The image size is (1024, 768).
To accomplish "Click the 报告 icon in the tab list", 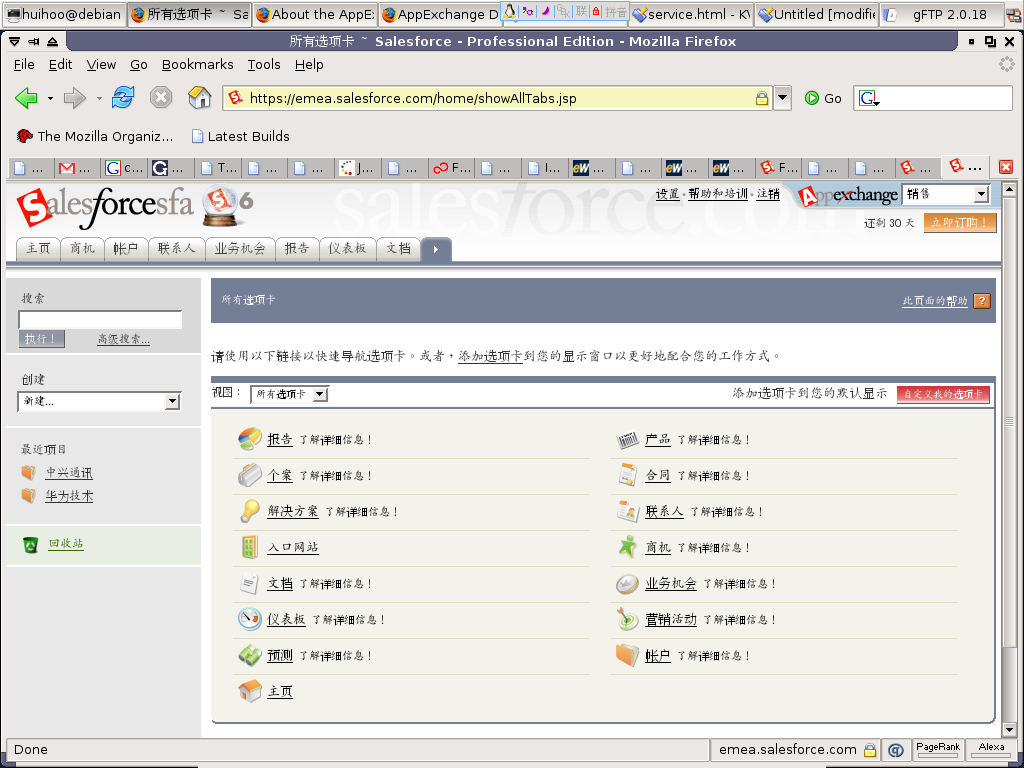I will point(249,439).
